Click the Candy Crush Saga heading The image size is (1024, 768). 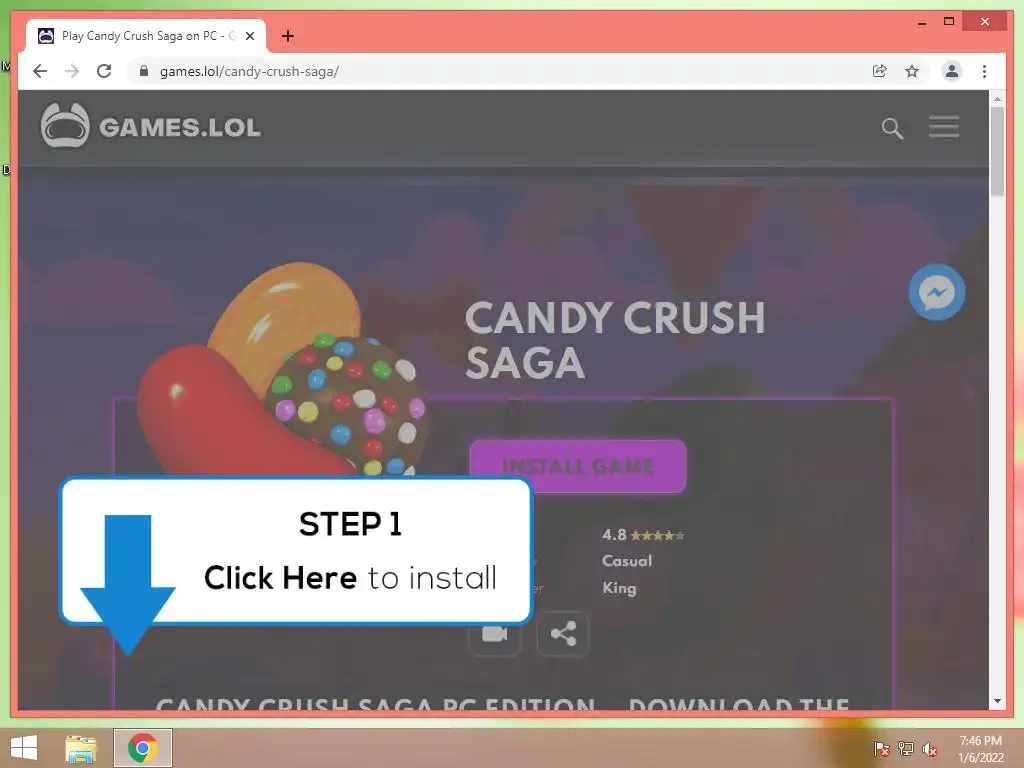point(615,340)
